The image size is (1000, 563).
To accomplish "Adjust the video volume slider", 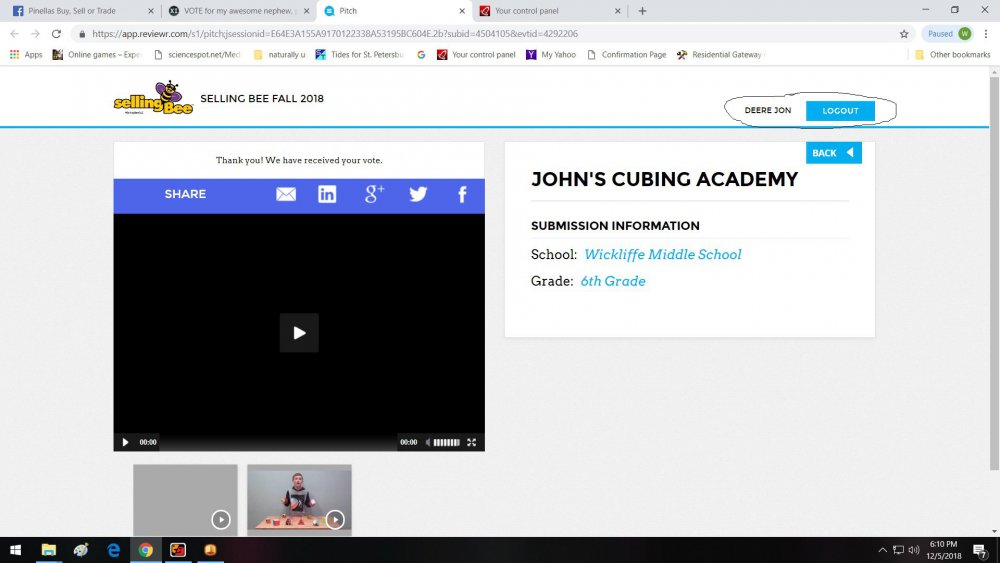I will [447, 442].
